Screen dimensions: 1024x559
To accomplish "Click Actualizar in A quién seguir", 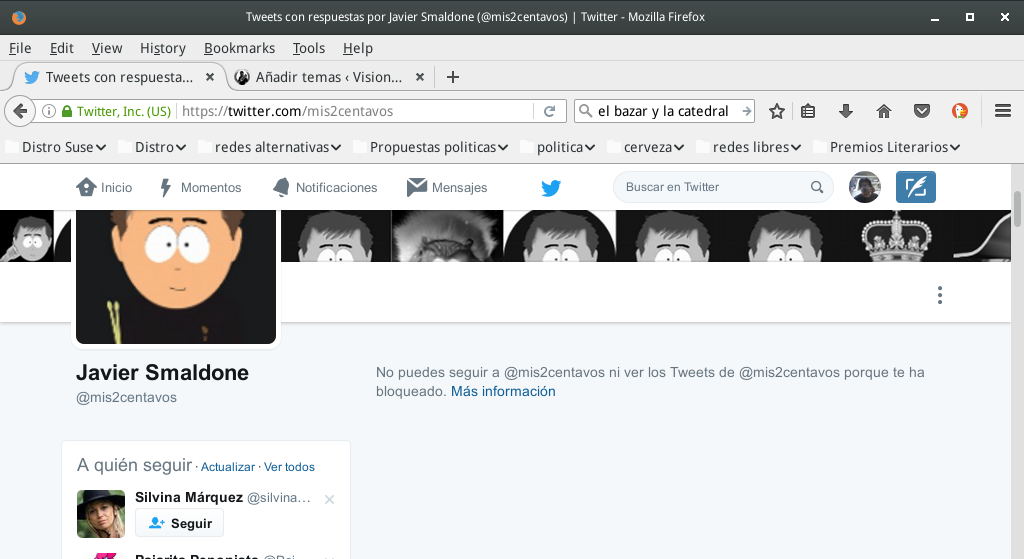I will [x=228, y=467].
